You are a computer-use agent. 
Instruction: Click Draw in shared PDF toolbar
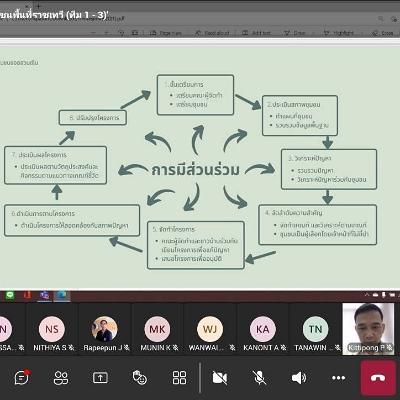[295, 33]
